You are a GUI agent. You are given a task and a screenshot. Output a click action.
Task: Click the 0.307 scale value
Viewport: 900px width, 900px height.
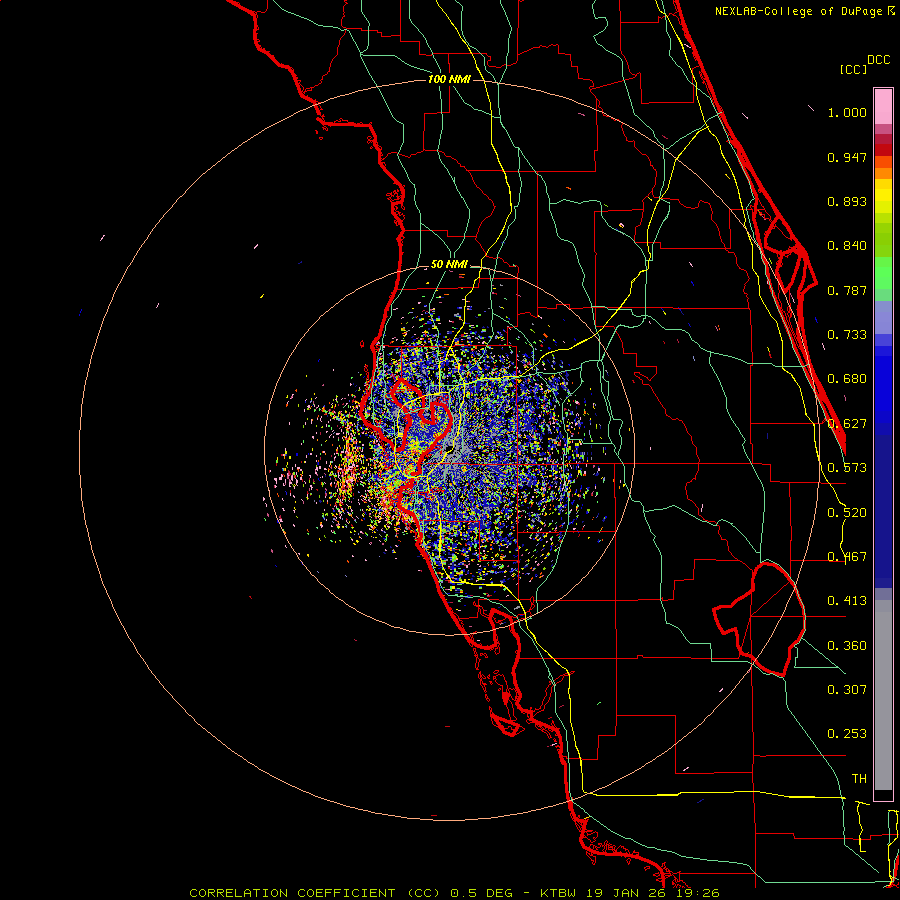847,690
